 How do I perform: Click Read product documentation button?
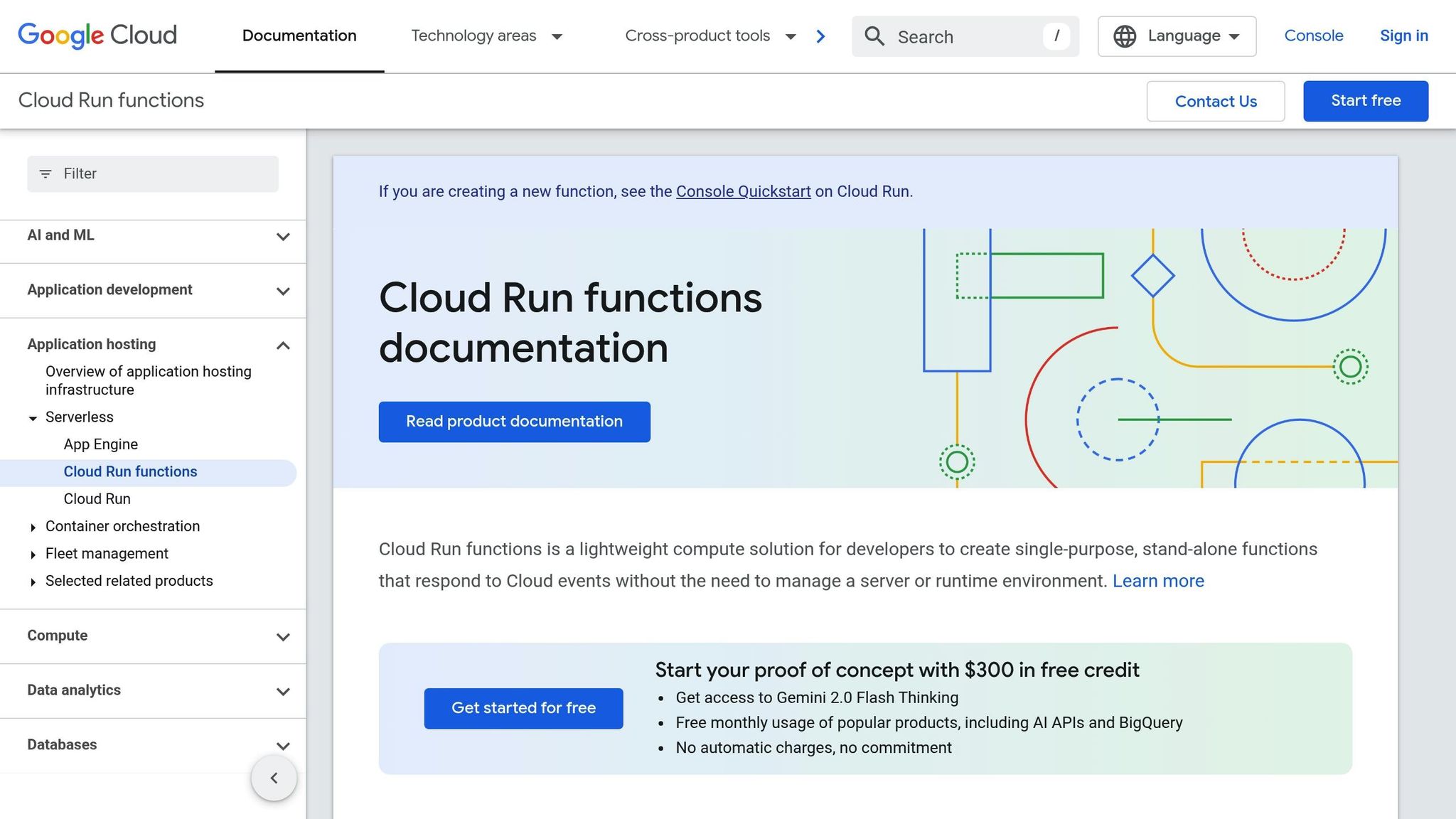515,422
